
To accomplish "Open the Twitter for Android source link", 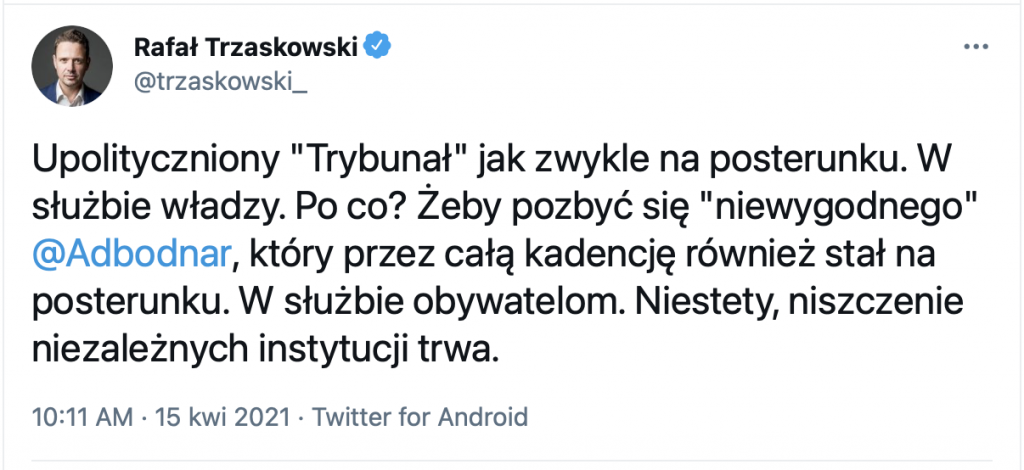I will [x=423, y=414].
